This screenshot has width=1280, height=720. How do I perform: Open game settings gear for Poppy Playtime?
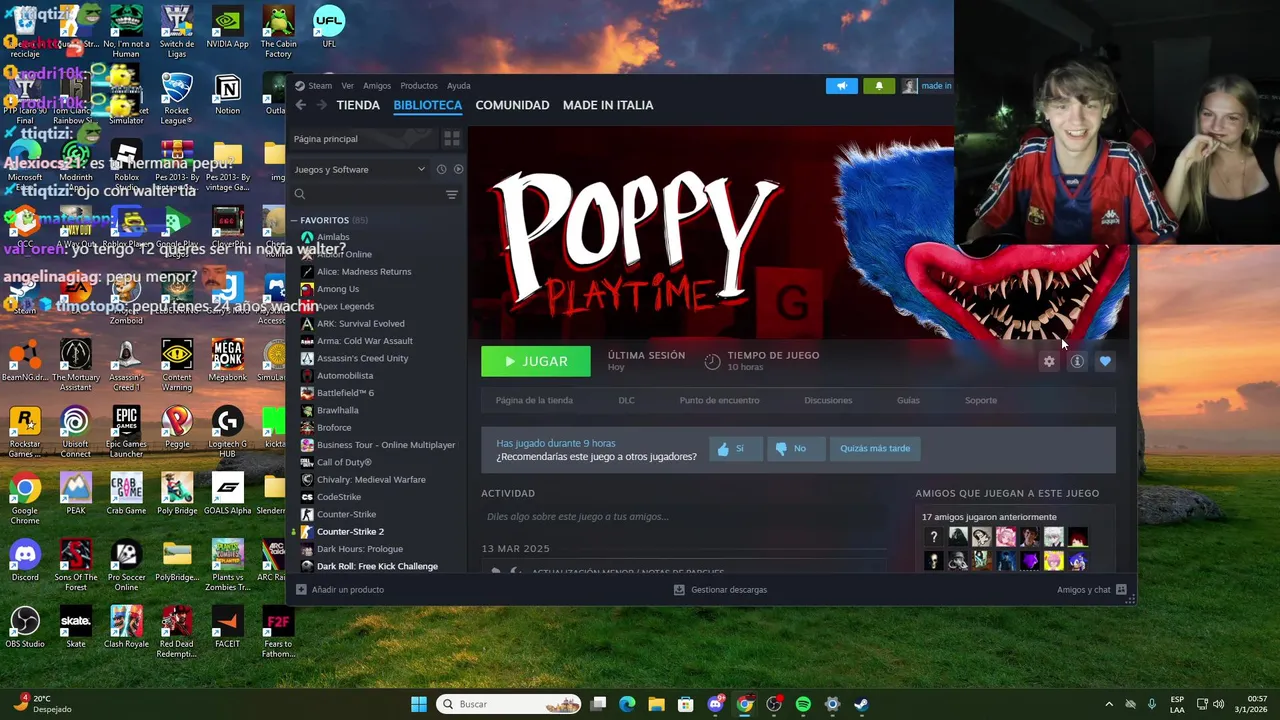[x=1049, y=361]
